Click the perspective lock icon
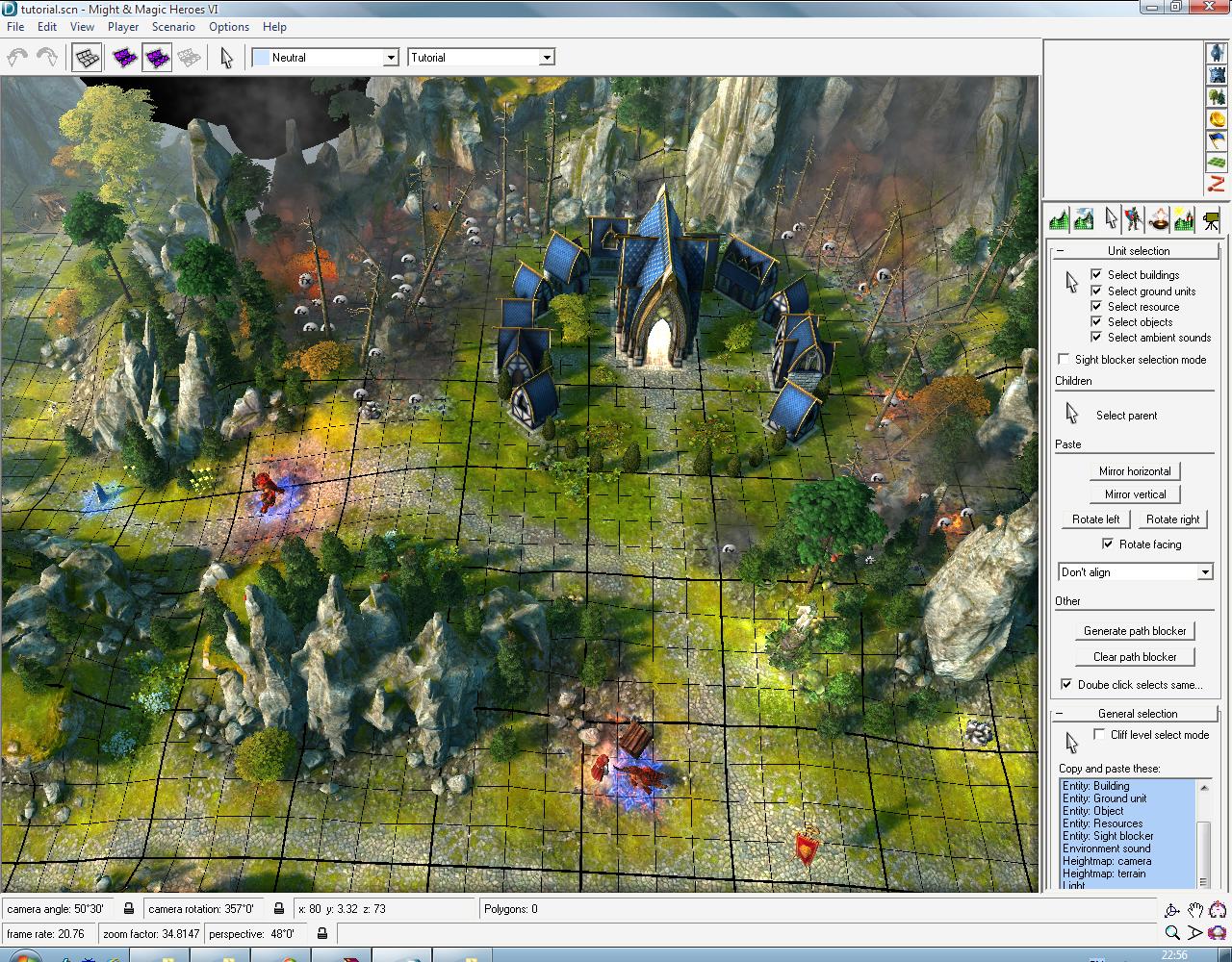 point(321,933)
